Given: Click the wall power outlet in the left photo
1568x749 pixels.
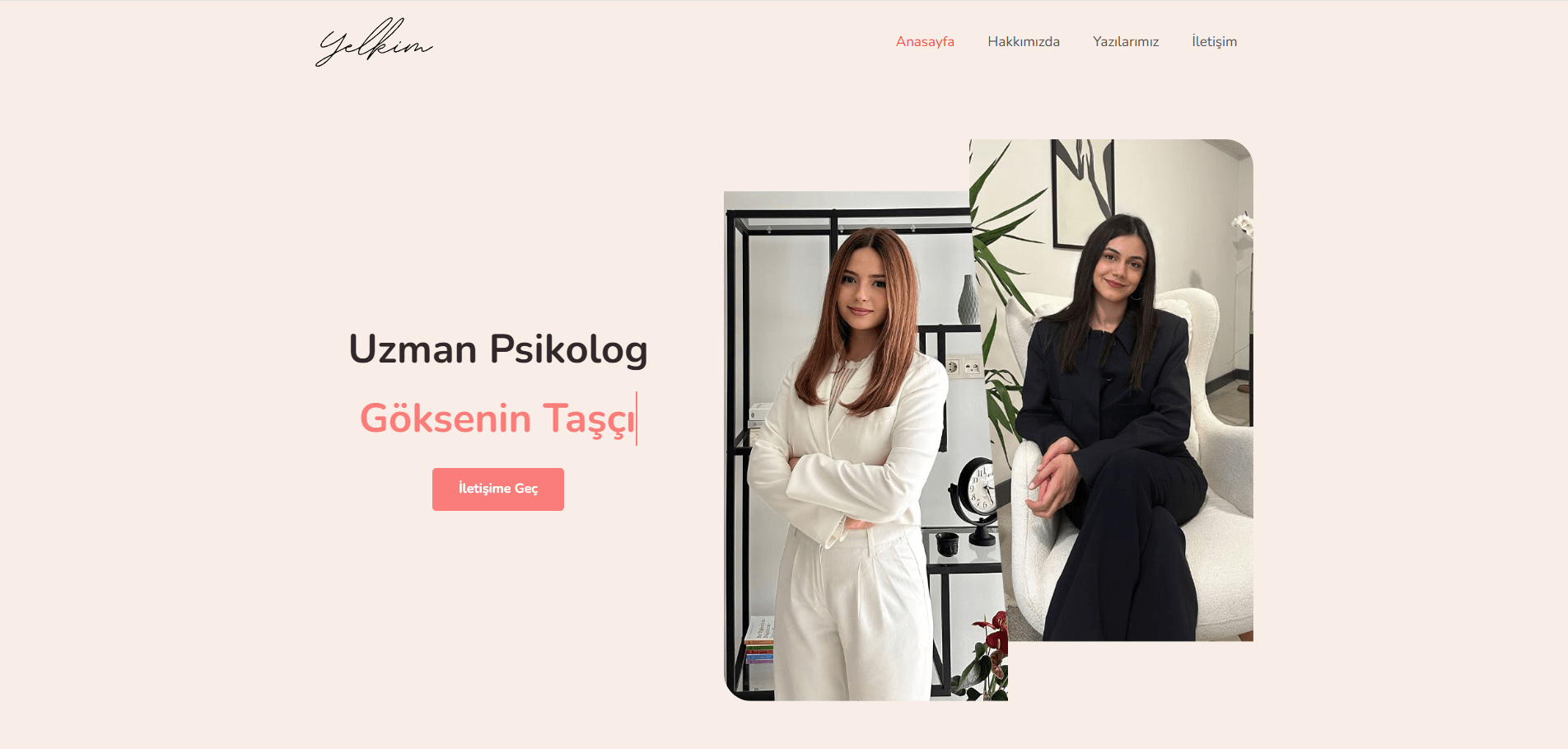Looking at the screenshot, I should click(962, 366).
